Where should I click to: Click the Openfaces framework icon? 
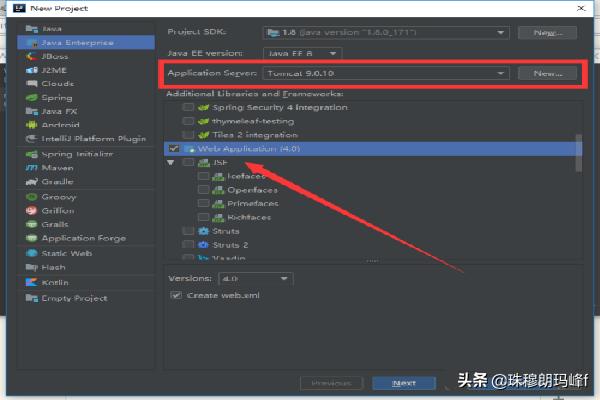pos(218,190)
